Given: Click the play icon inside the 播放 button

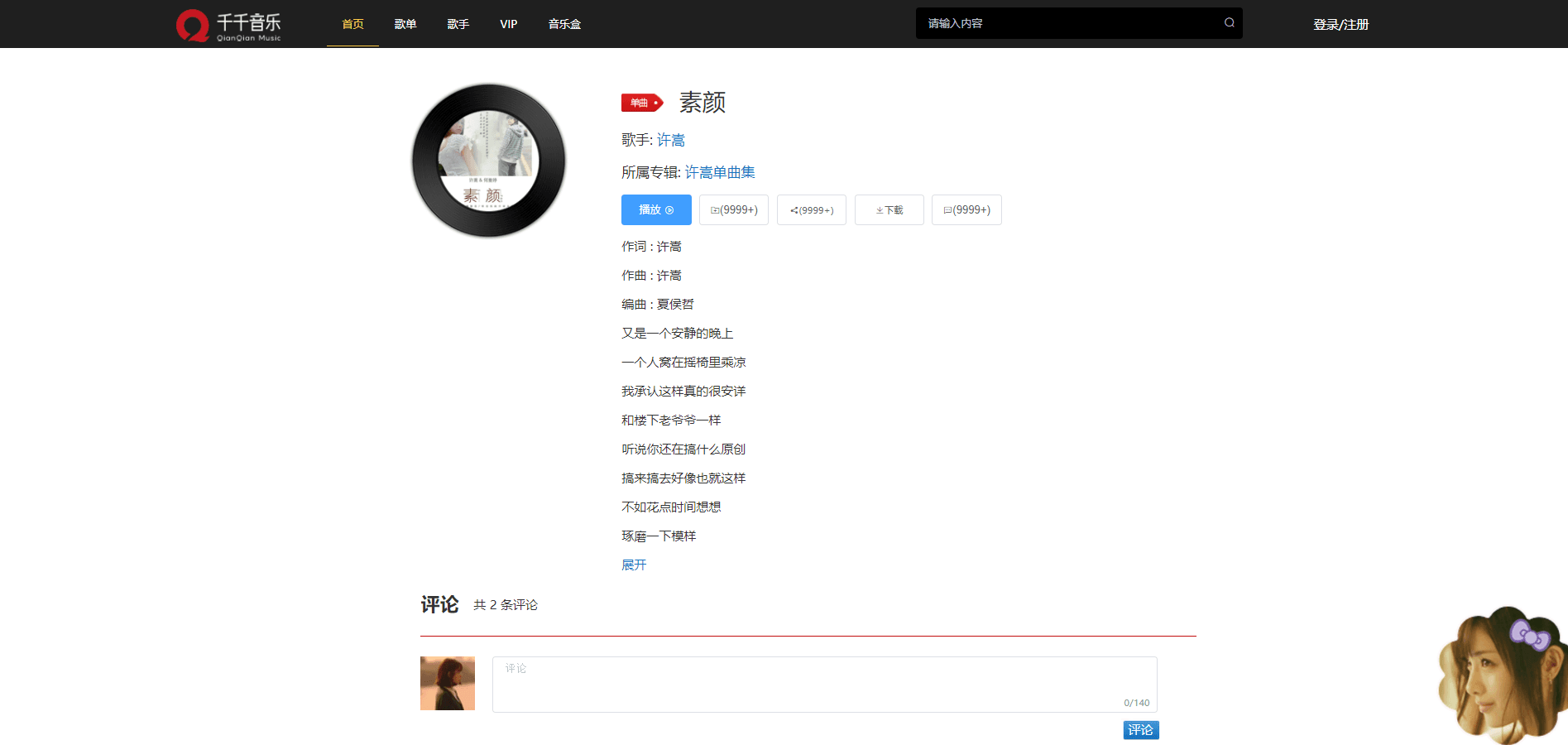Looking at the screenshot, I should coord(669,209).
